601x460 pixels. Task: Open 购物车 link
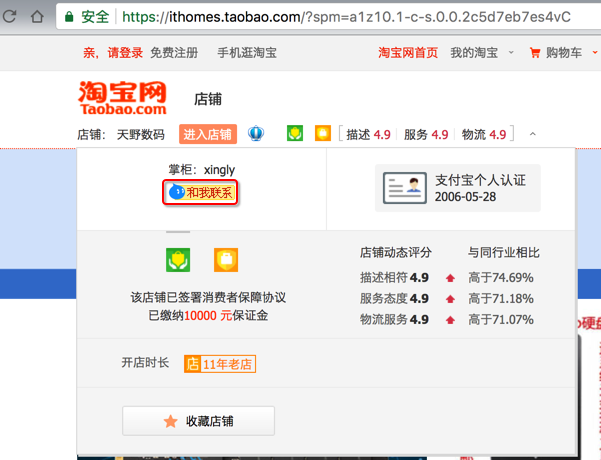564,53
